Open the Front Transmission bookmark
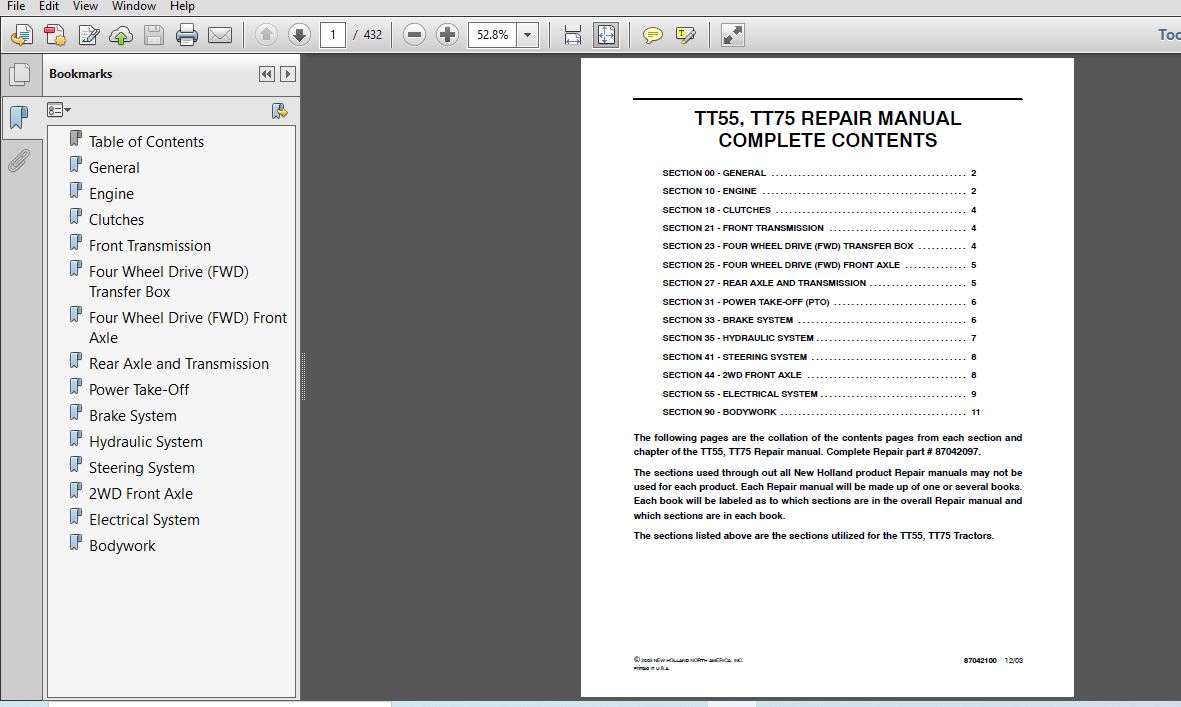This screenshot has height=707, width=1181. click(x=150, y=245)
